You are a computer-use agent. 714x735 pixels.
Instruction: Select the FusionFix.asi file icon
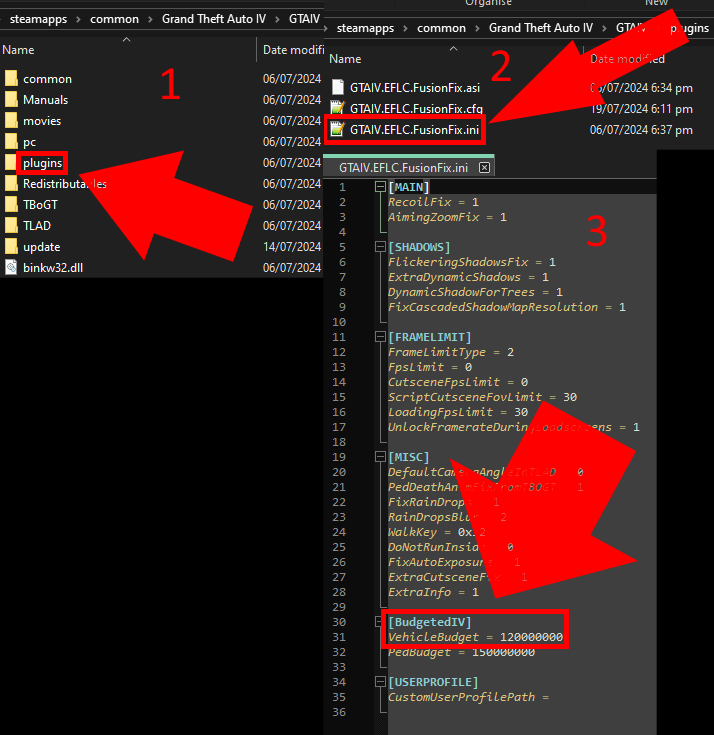click(338, 87)
